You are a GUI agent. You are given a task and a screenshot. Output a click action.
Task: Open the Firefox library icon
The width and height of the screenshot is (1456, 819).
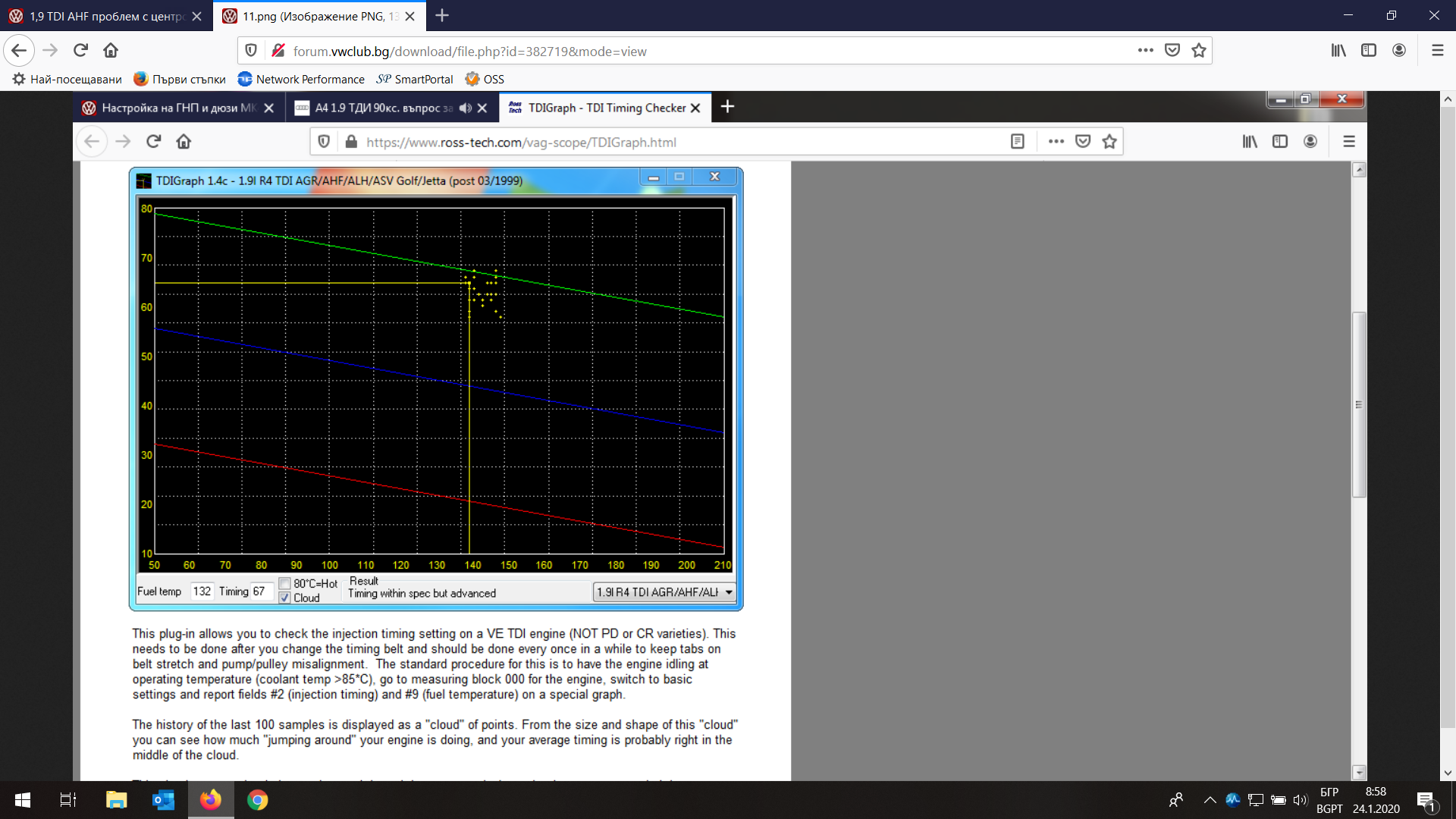coord(1338,51)
